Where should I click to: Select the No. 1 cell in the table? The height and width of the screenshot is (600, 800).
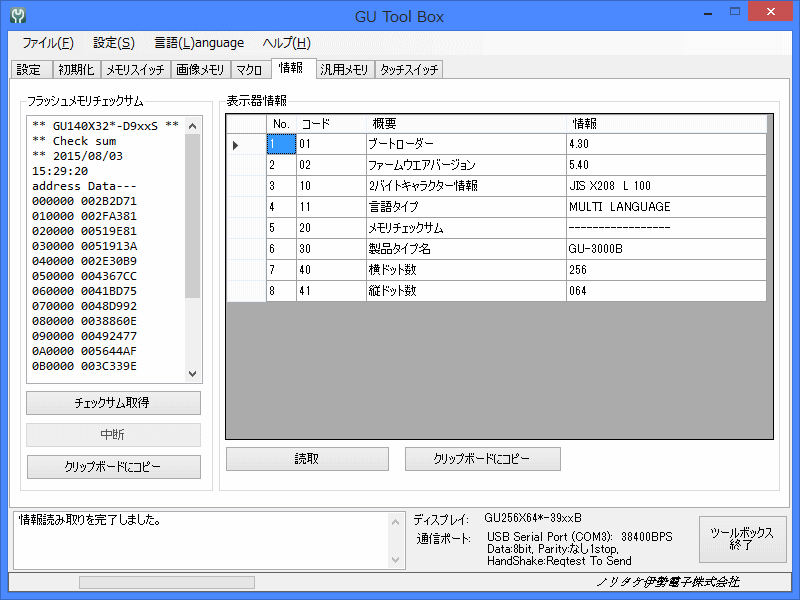tap(282, 144)
